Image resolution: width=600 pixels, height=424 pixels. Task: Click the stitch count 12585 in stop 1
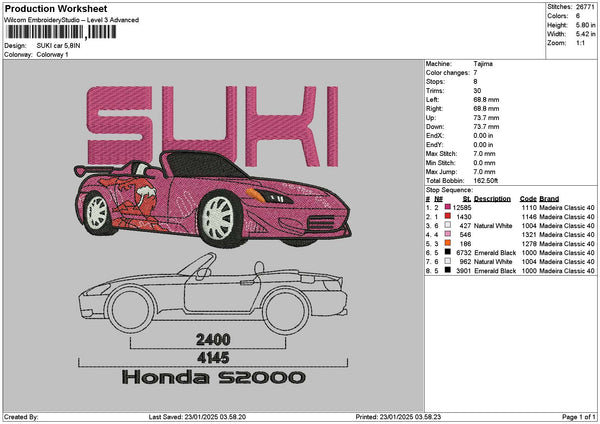point(462,208)
